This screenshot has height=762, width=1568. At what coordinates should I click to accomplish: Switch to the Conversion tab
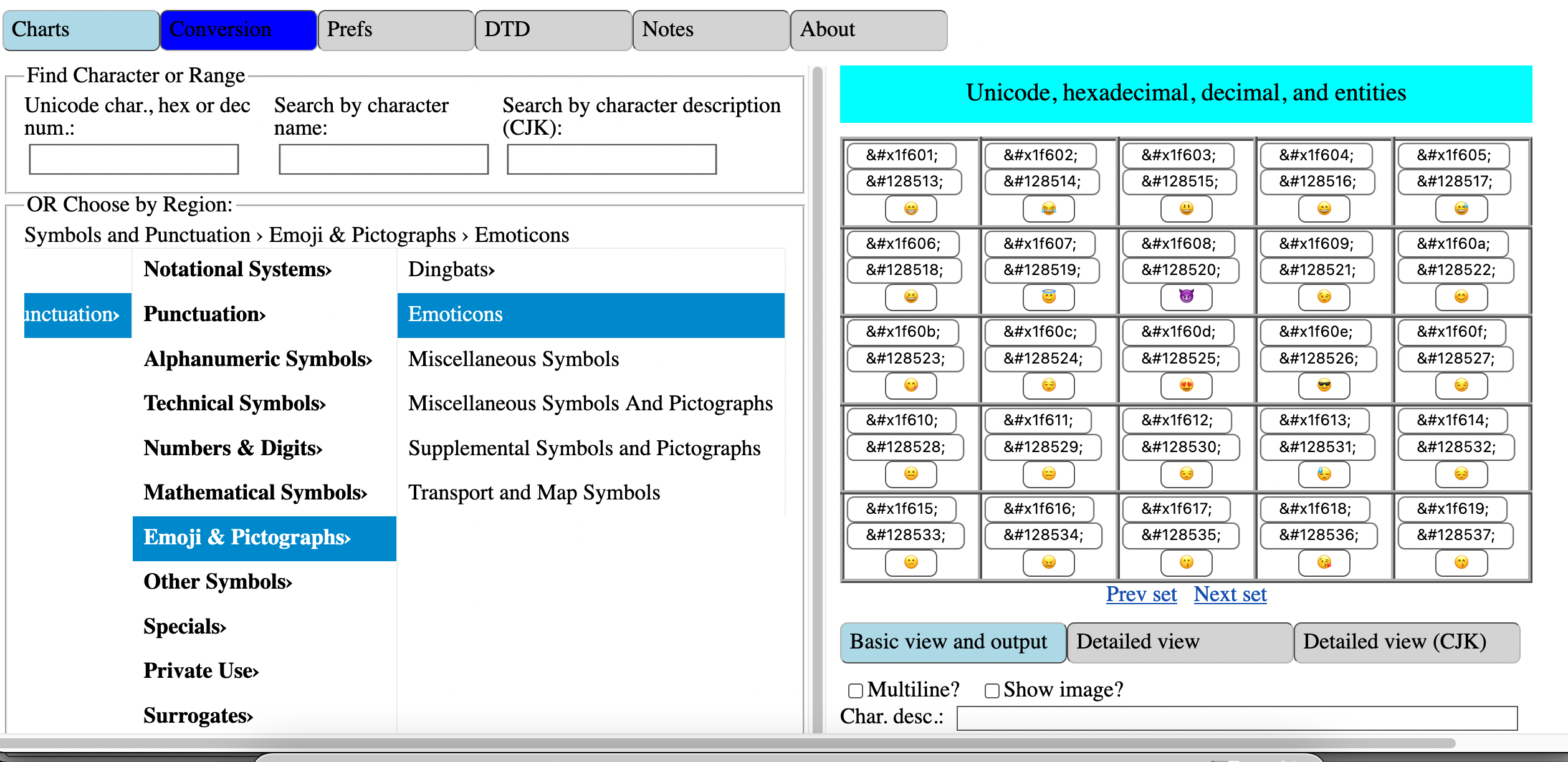tap(238, 30)
